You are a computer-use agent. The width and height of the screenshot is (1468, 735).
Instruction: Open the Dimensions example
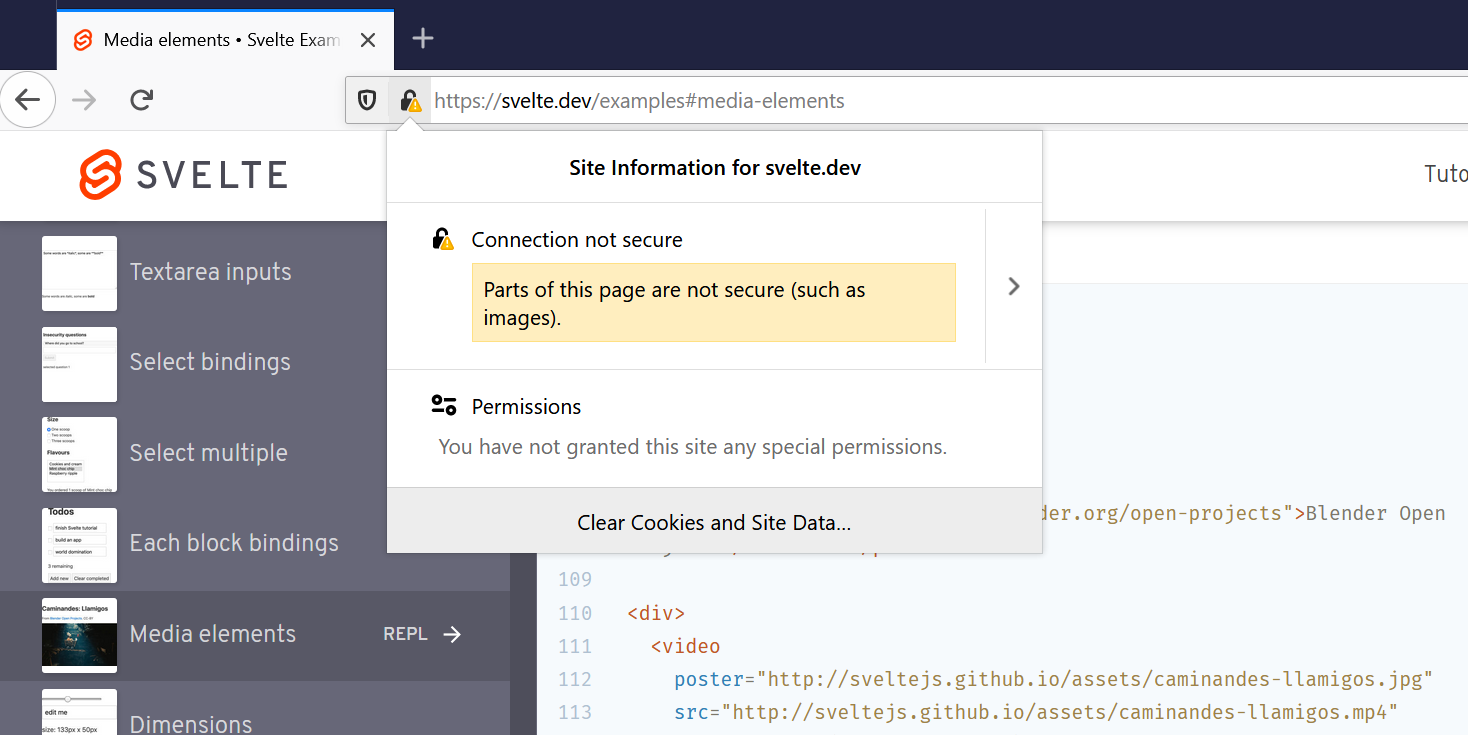(191, 723)
